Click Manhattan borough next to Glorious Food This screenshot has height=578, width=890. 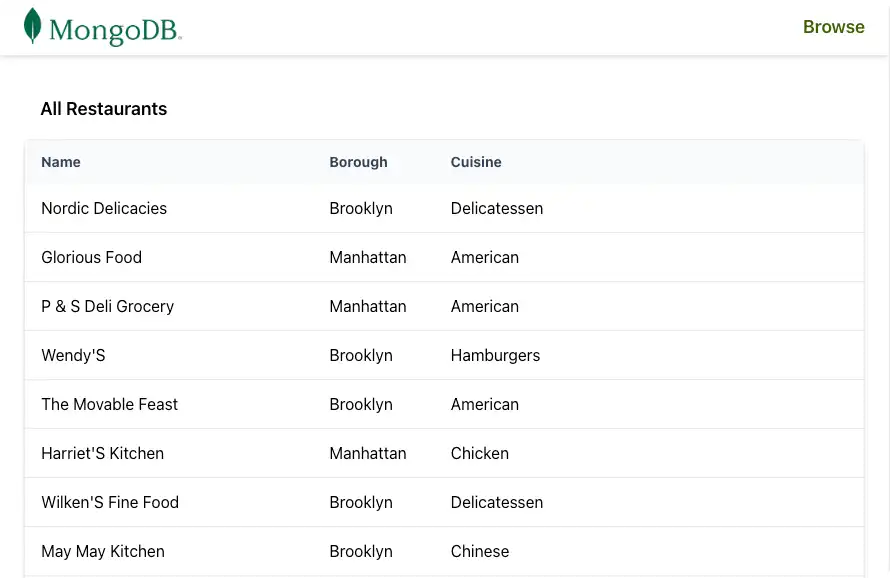(368, 257)
